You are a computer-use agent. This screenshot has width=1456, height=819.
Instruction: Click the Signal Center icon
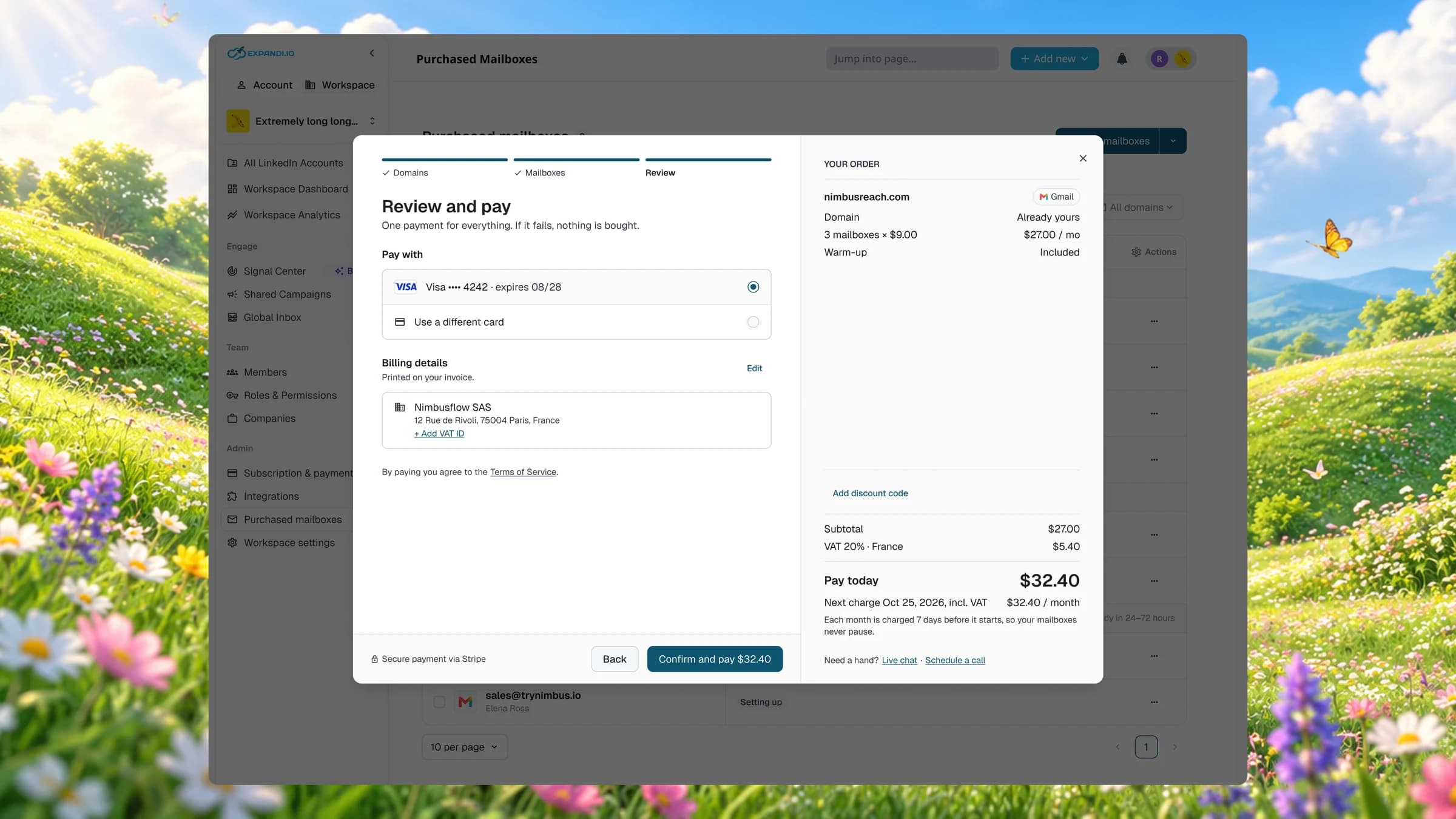click(232, 271)
